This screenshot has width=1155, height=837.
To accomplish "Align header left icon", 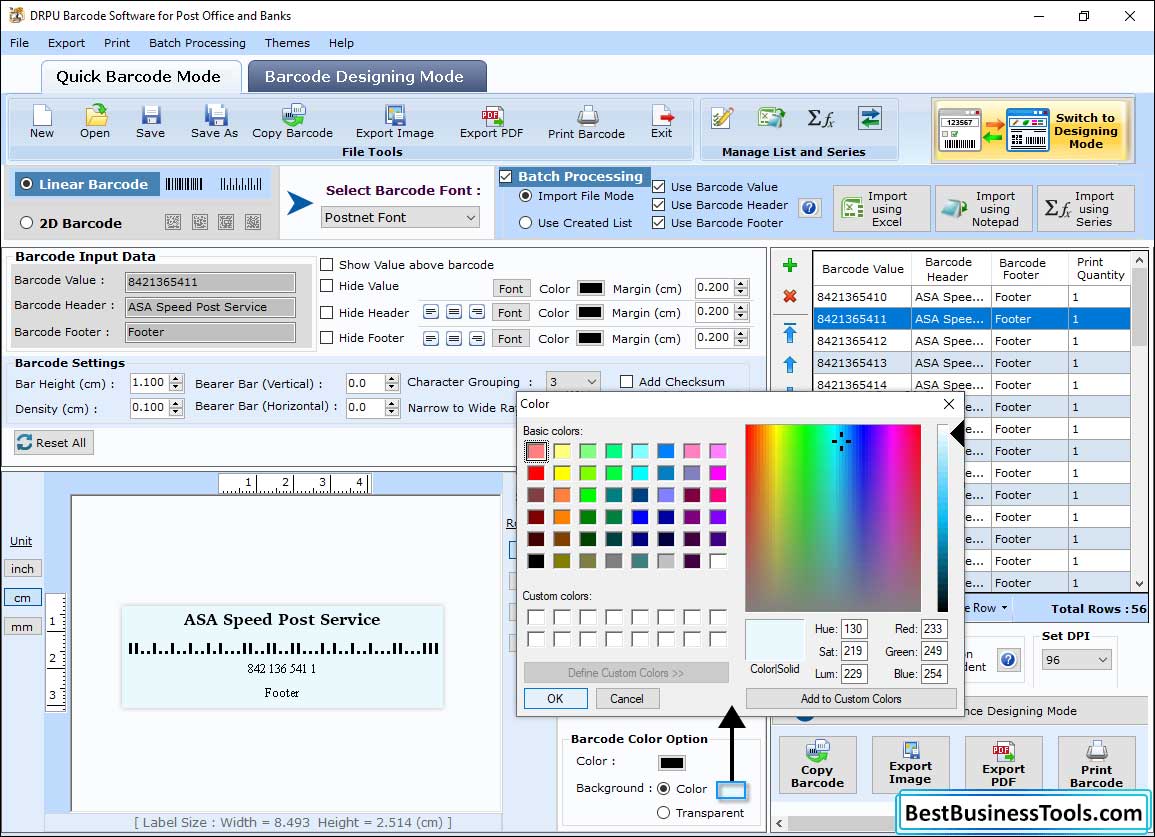I will (x=431, y=312).
